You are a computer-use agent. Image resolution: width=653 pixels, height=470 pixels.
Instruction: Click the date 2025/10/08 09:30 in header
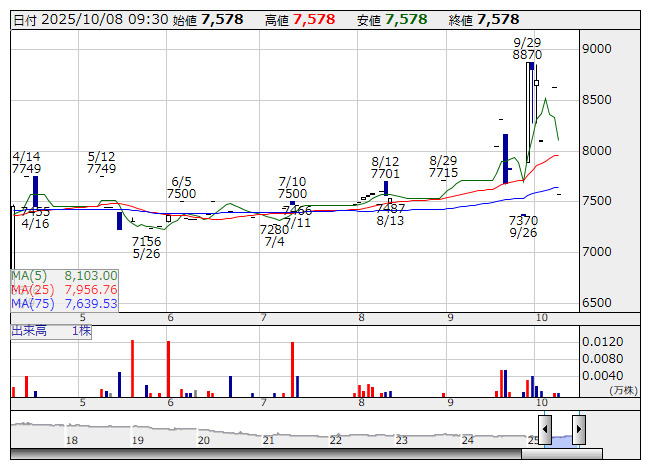point(105,19)
